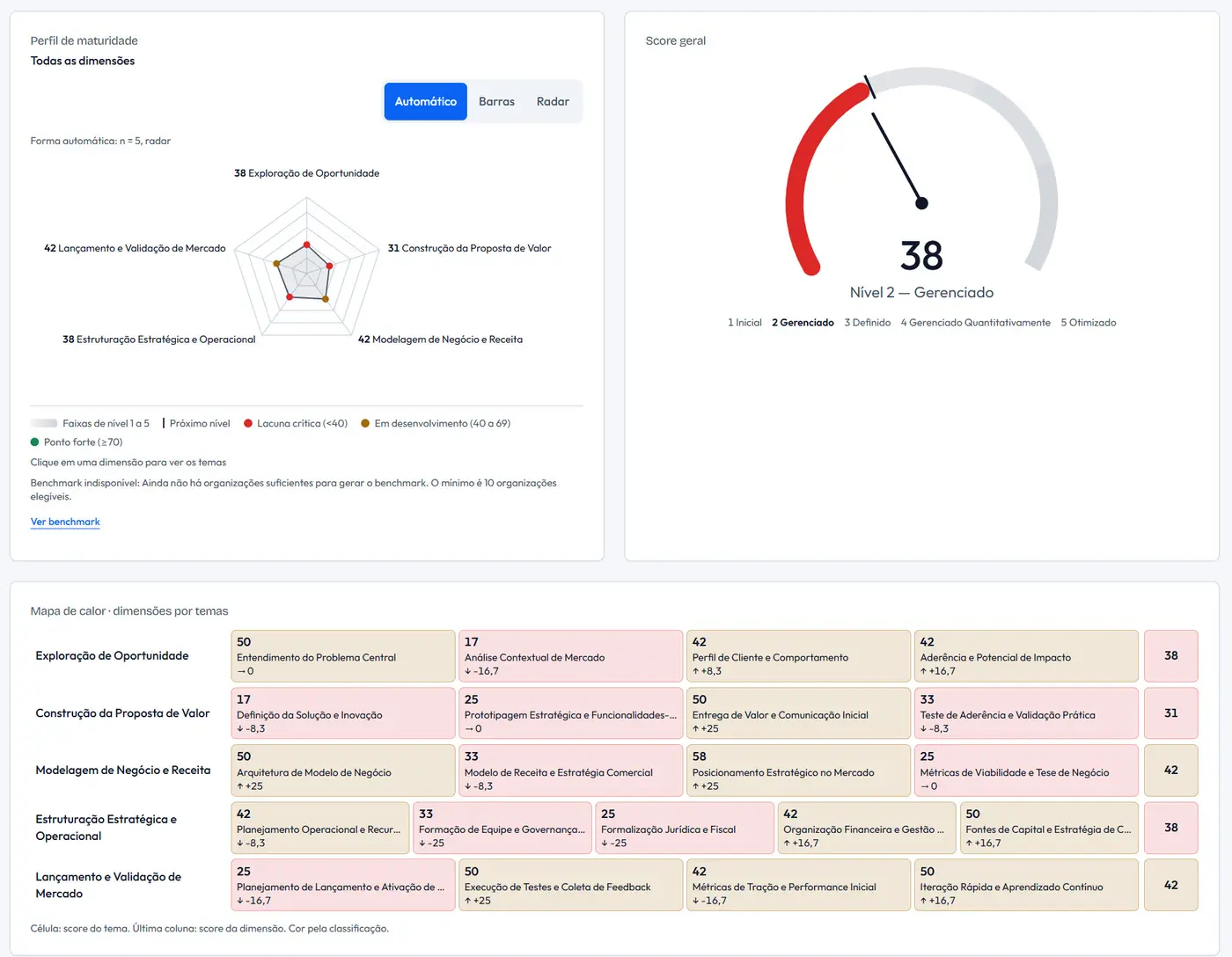Click the 3 Definido level label
This screenshot has width=1232, height=957.
pyautogui.click(x=868, y=323)
